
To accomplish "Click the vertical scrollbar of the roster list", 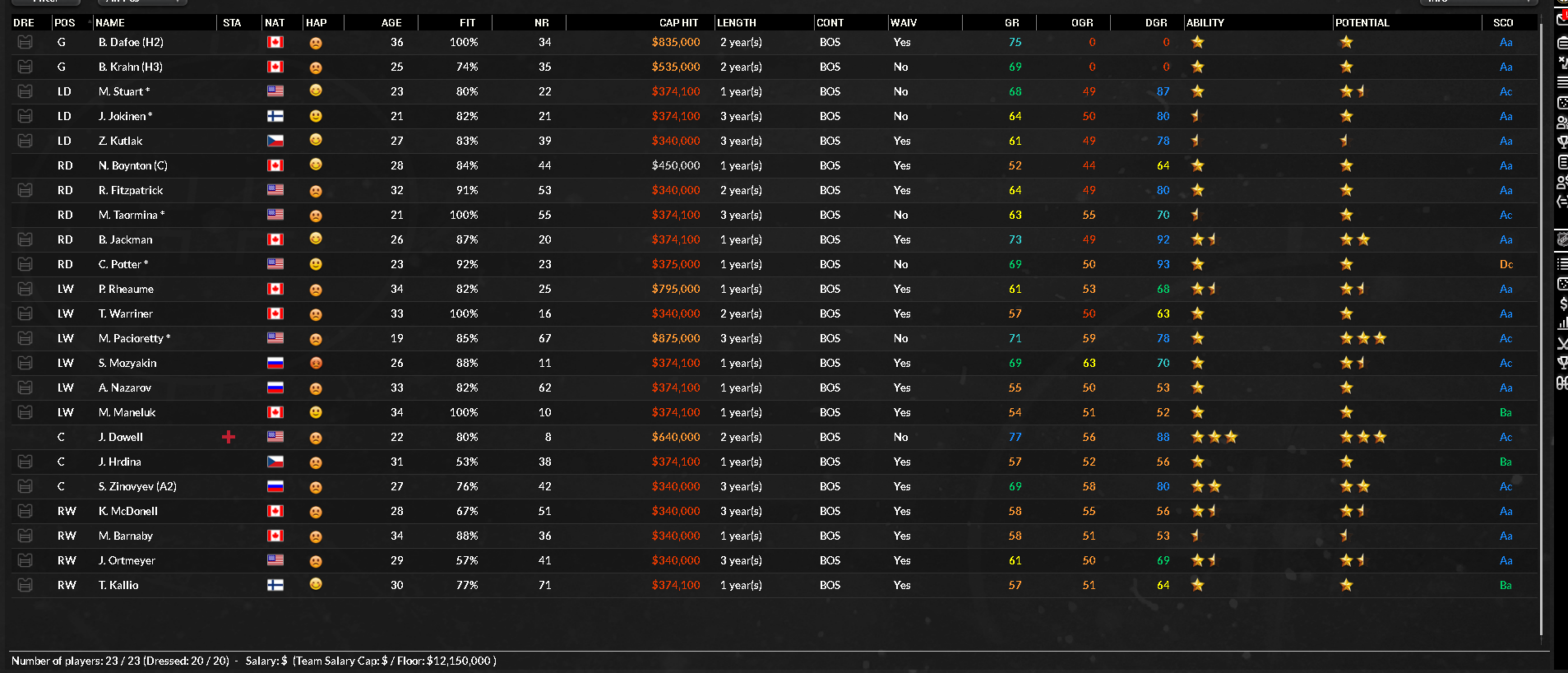I will click(x=1541, y=329).
